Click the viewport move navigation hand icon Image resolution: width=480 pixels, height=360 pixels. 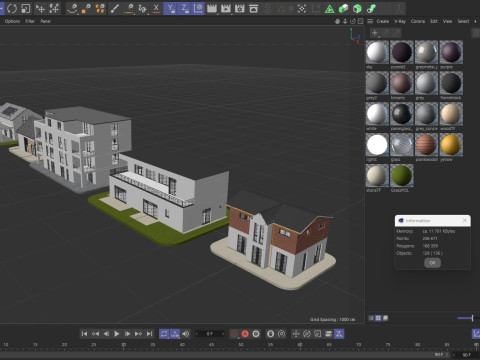[337, 21]
